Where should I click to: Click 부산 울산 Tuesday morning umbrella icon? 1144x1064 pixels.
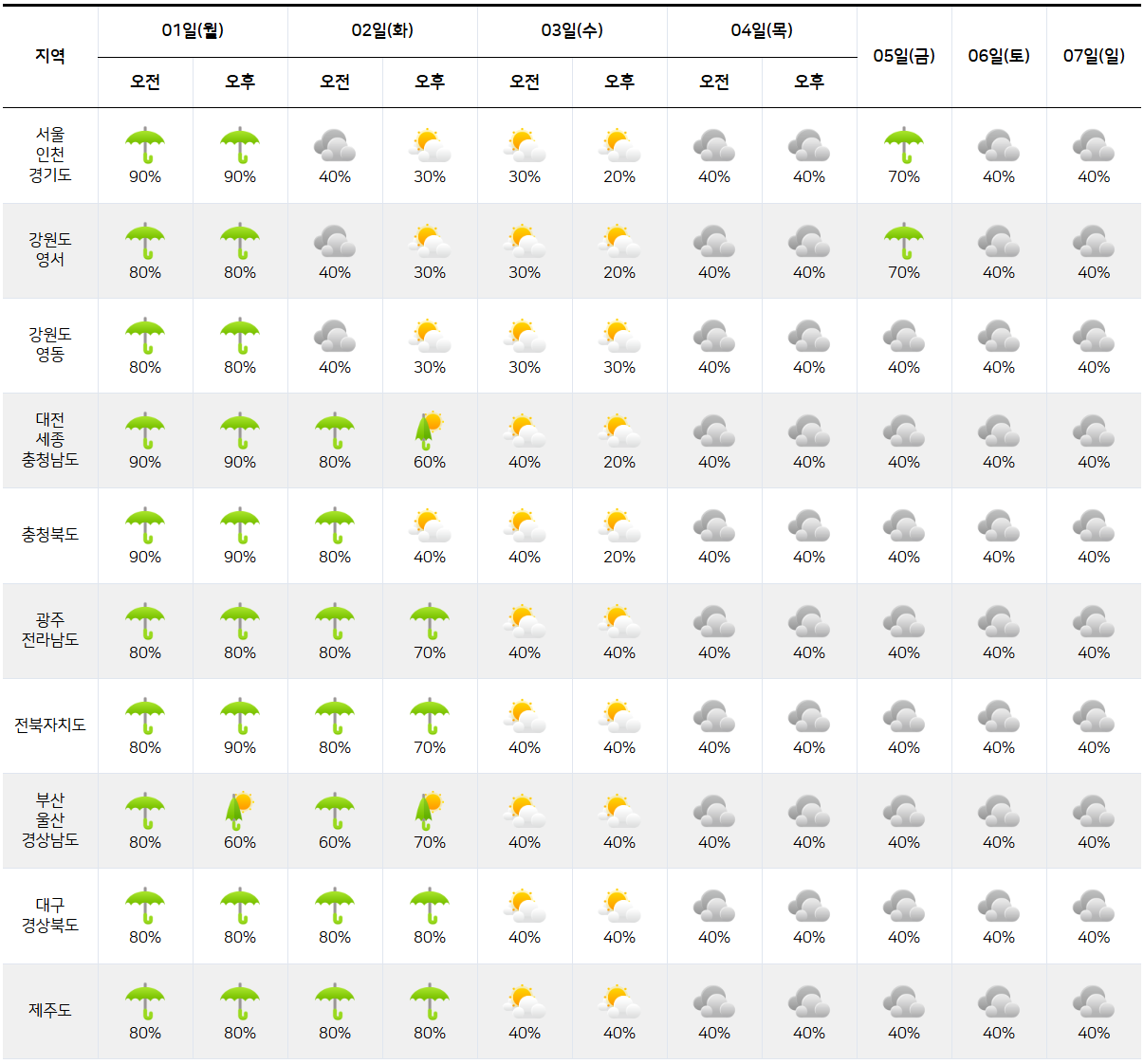335,812
